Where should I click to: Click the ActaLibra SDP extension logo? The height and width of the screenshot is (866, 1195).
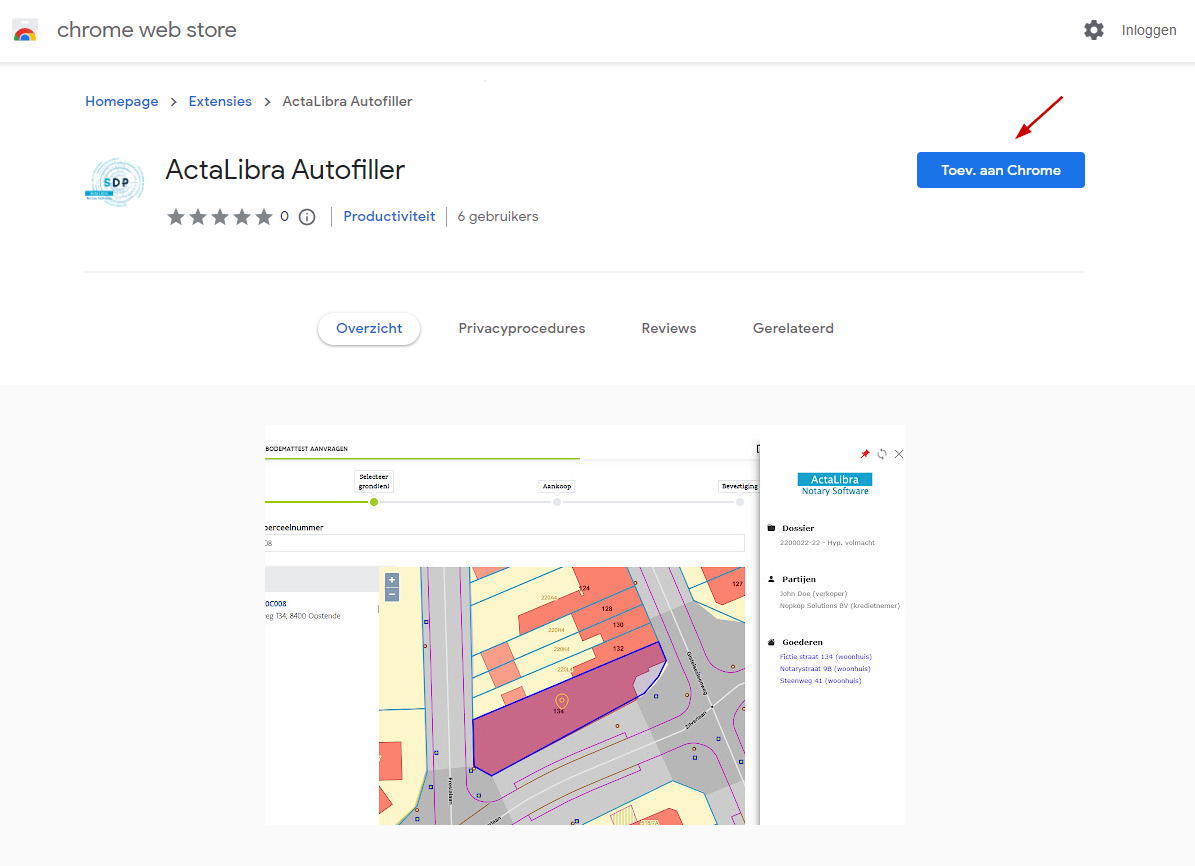pyautogui.click(x=114, y=181)
